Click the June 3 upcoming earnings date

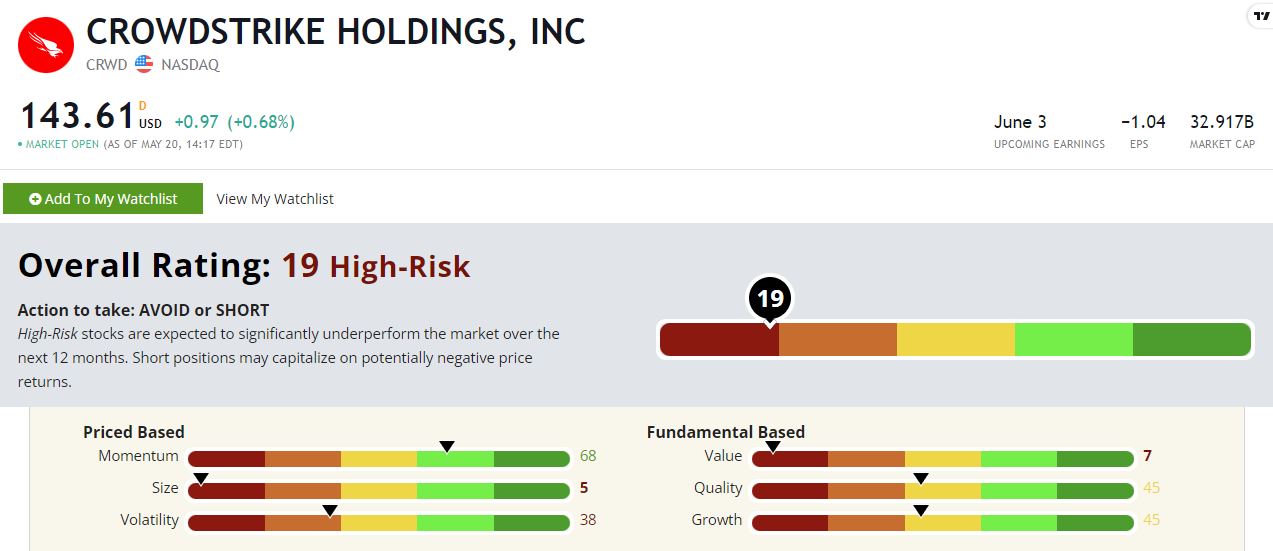pyautogui.click(x=1020, y=122)
